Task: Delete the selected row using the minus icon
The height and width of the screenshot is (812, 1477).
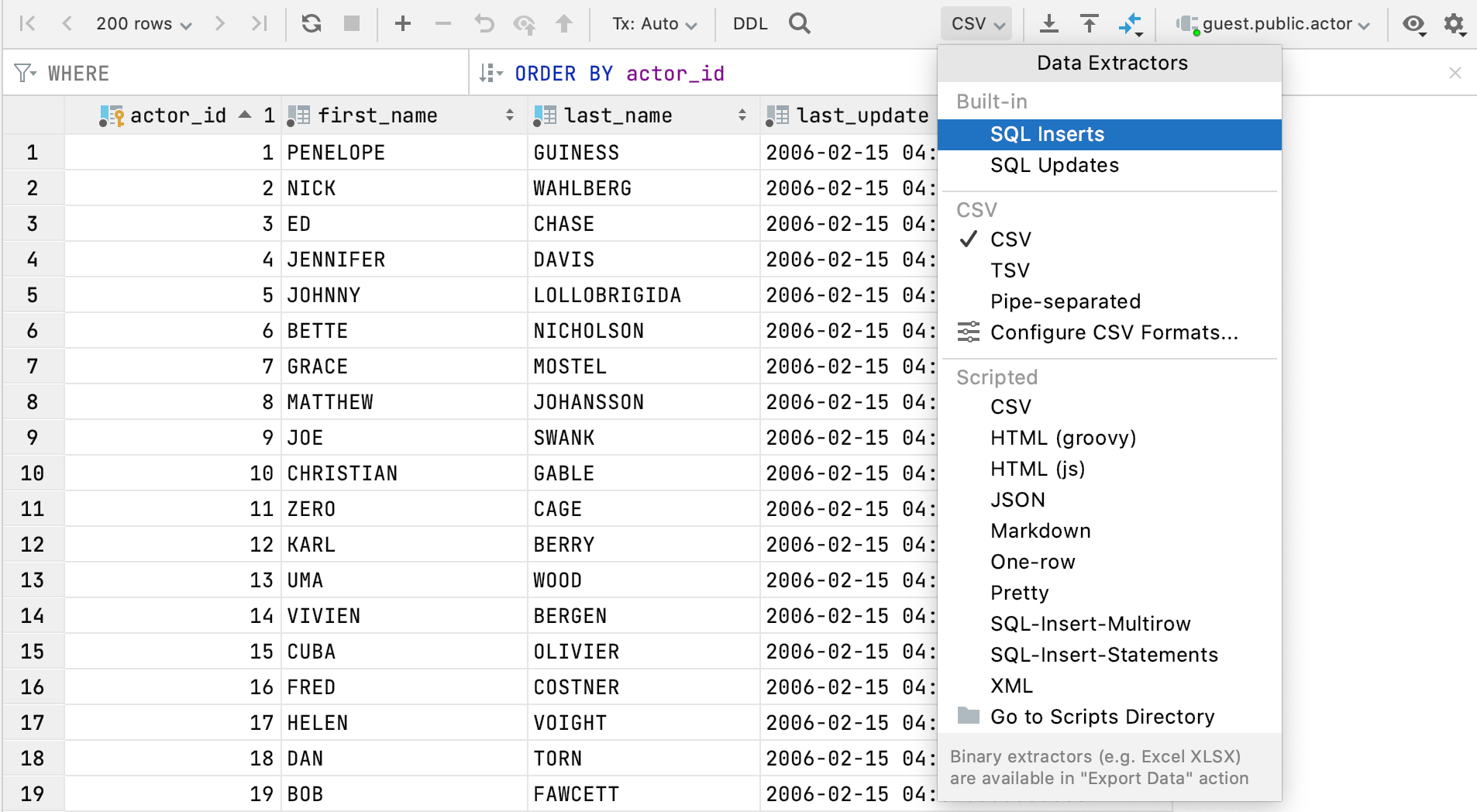Action: 442,23
